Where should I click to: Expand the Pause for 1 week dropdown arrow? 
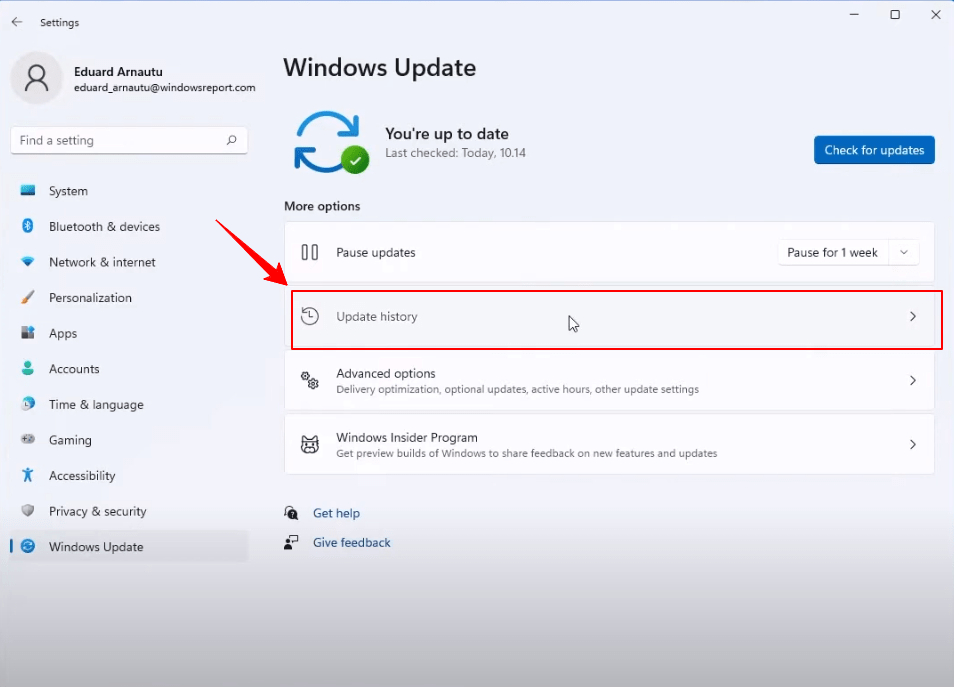click(904, 252)
